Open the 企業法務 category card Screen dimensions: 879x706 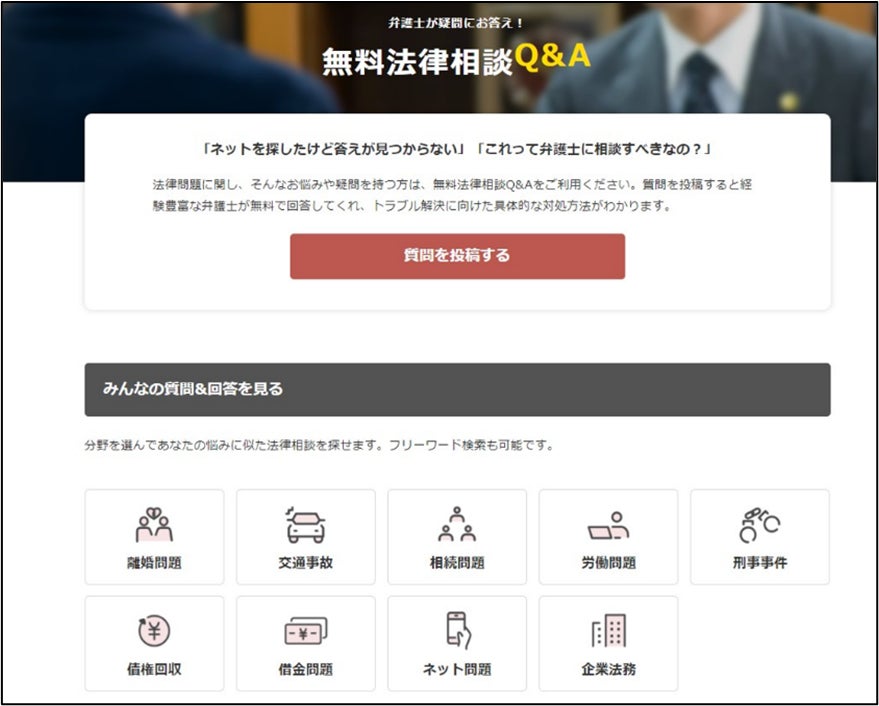coord(608,643)
